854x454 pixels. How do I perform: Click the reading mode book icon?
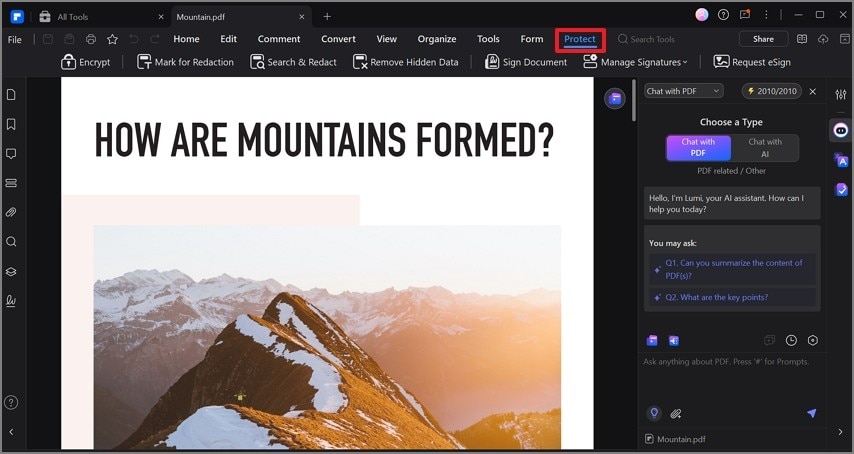[x=802, y=39]
